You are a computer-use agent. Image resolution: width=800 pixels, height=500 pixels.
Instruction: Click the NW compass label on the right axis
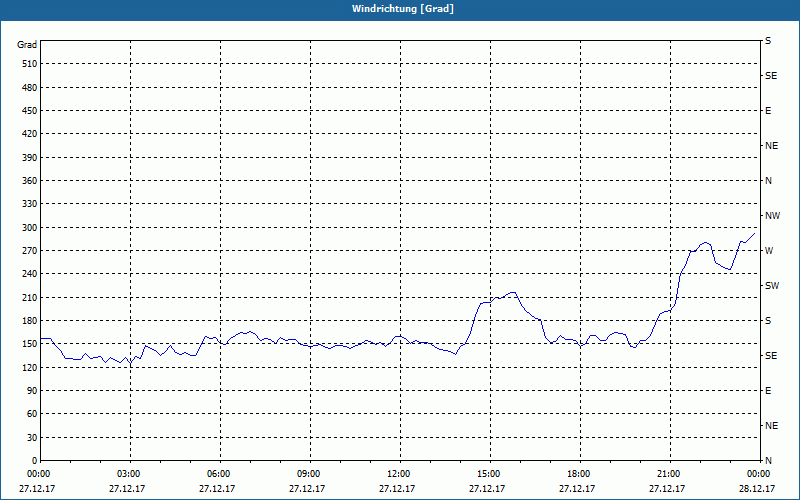[x=773, y=216]
